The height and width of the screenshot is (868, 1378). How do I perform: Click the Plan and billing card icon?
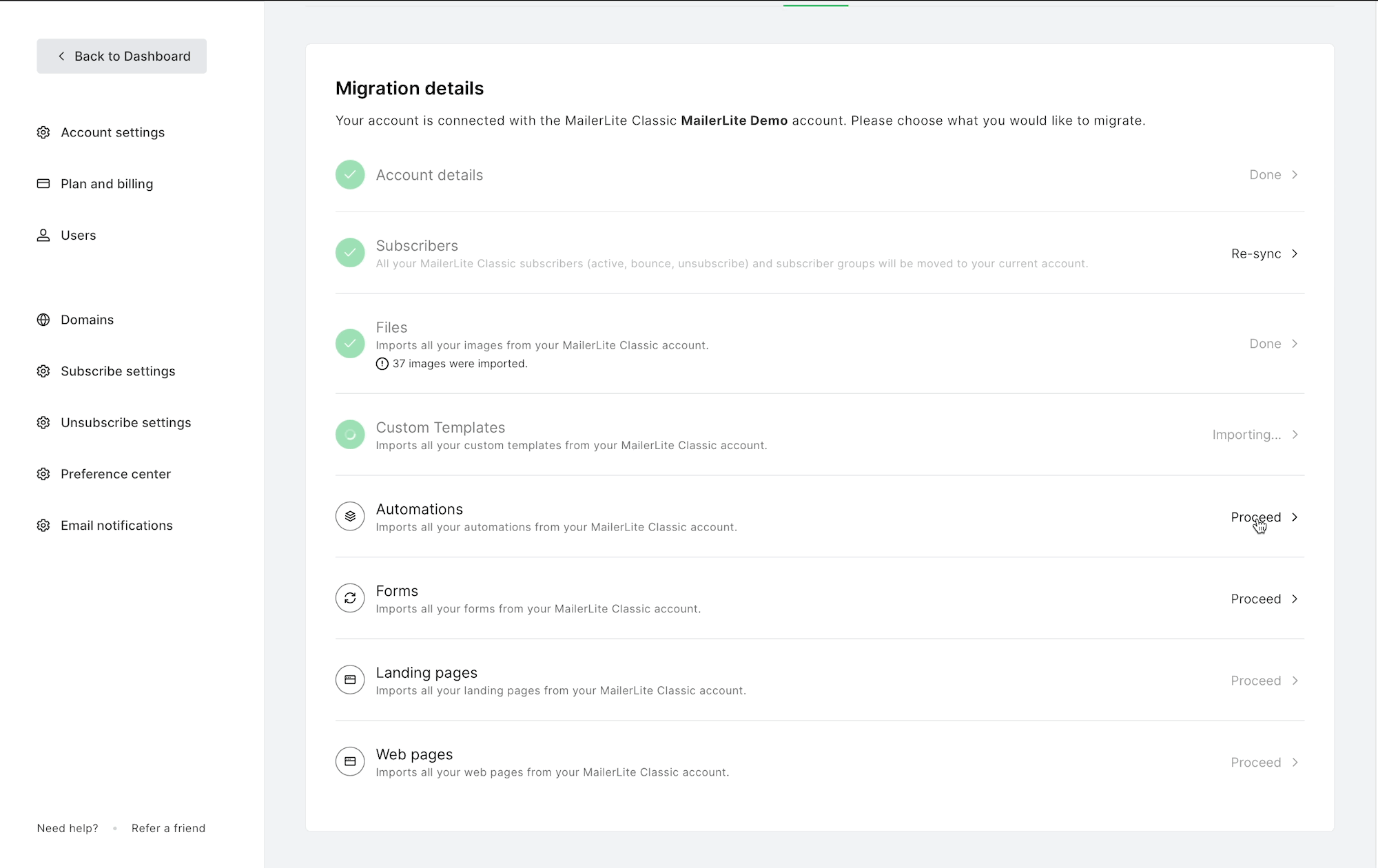(43, 184)
